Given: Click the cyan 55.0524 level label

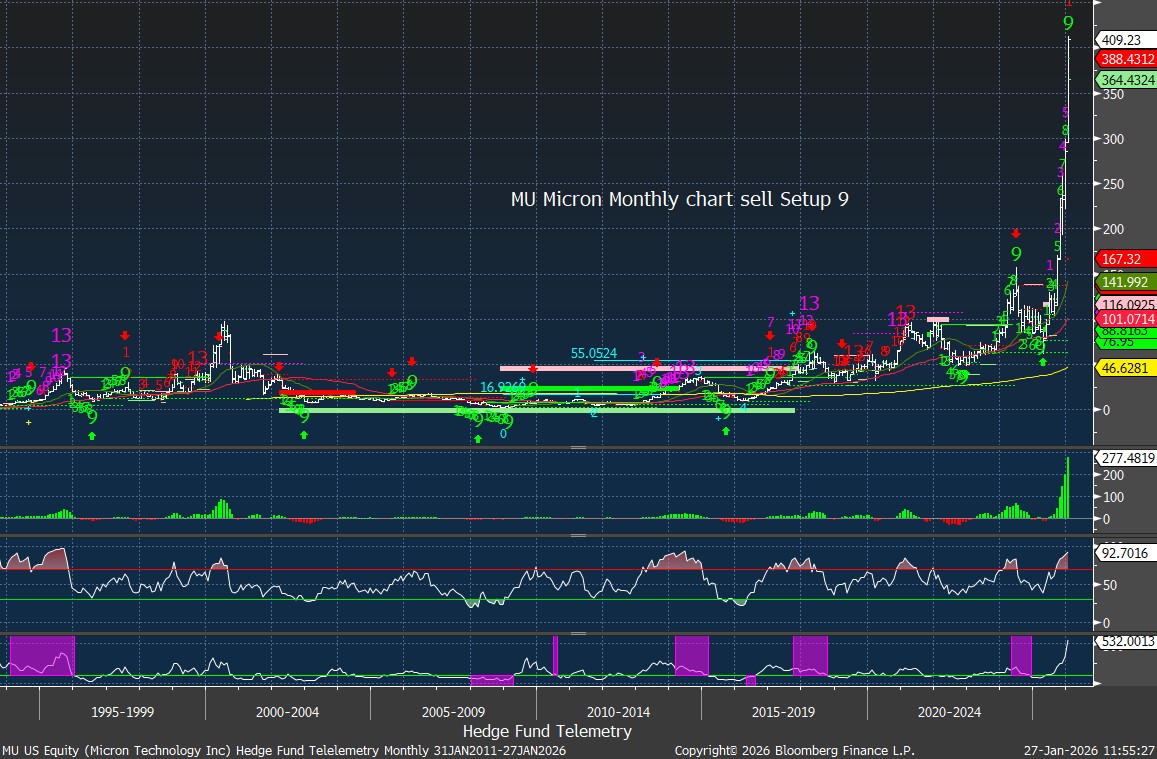Looking at the screenshot, I should [x=596, y=353].
